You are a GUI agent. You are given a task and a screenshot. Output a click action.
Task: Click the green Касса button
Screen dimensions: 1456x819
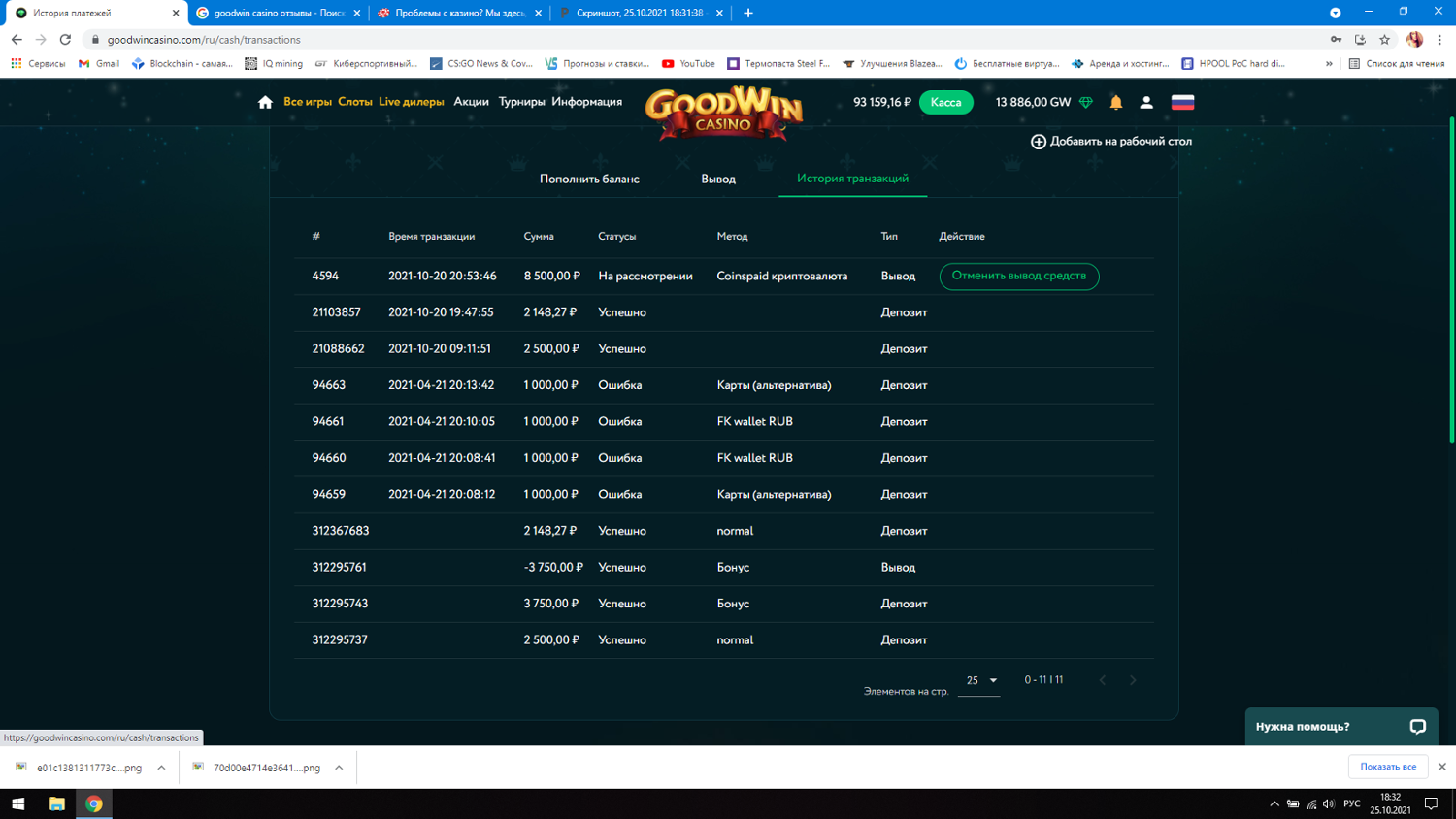(945, 102)
